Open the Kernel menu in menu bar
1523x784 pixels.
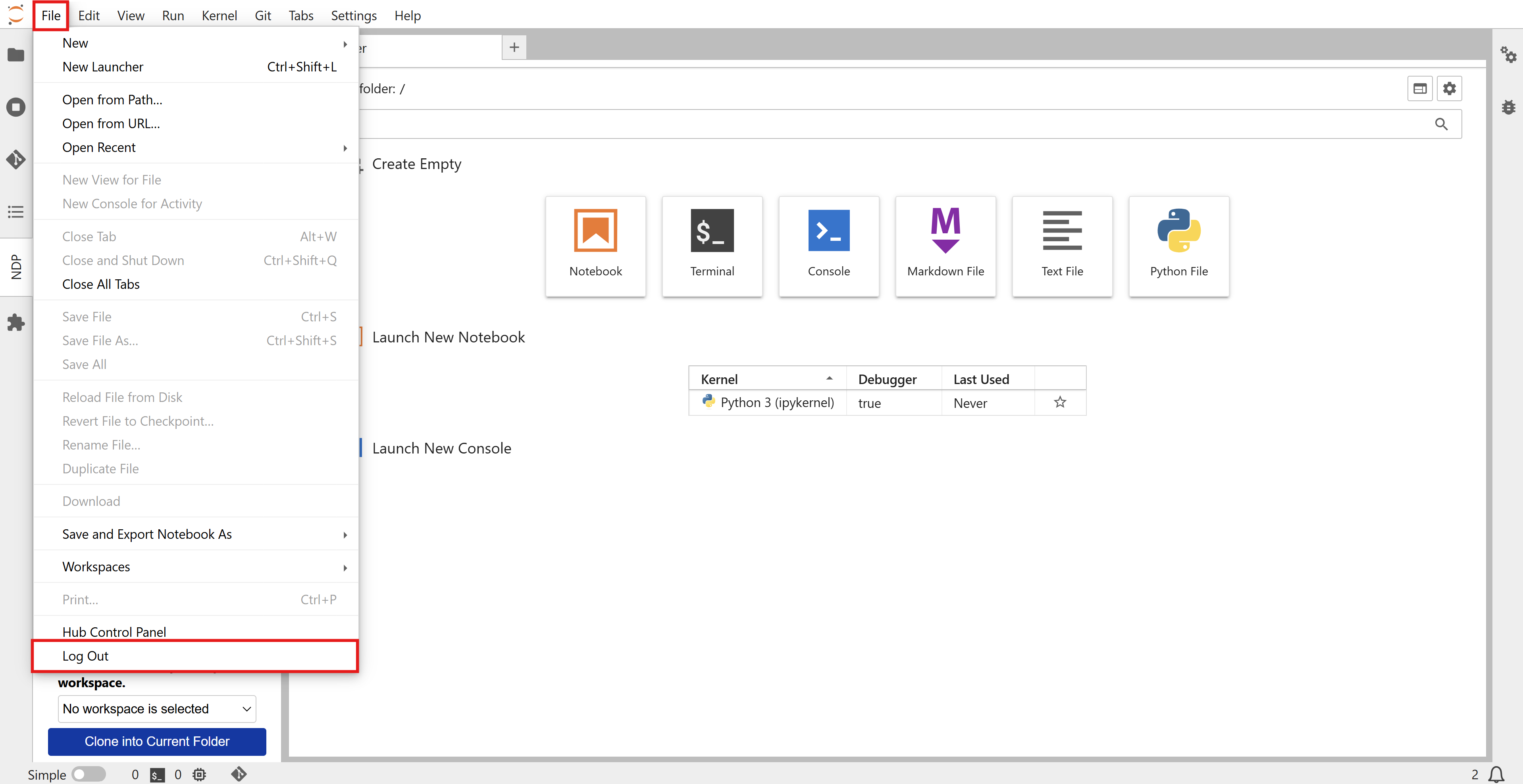[x=219, y=16]
